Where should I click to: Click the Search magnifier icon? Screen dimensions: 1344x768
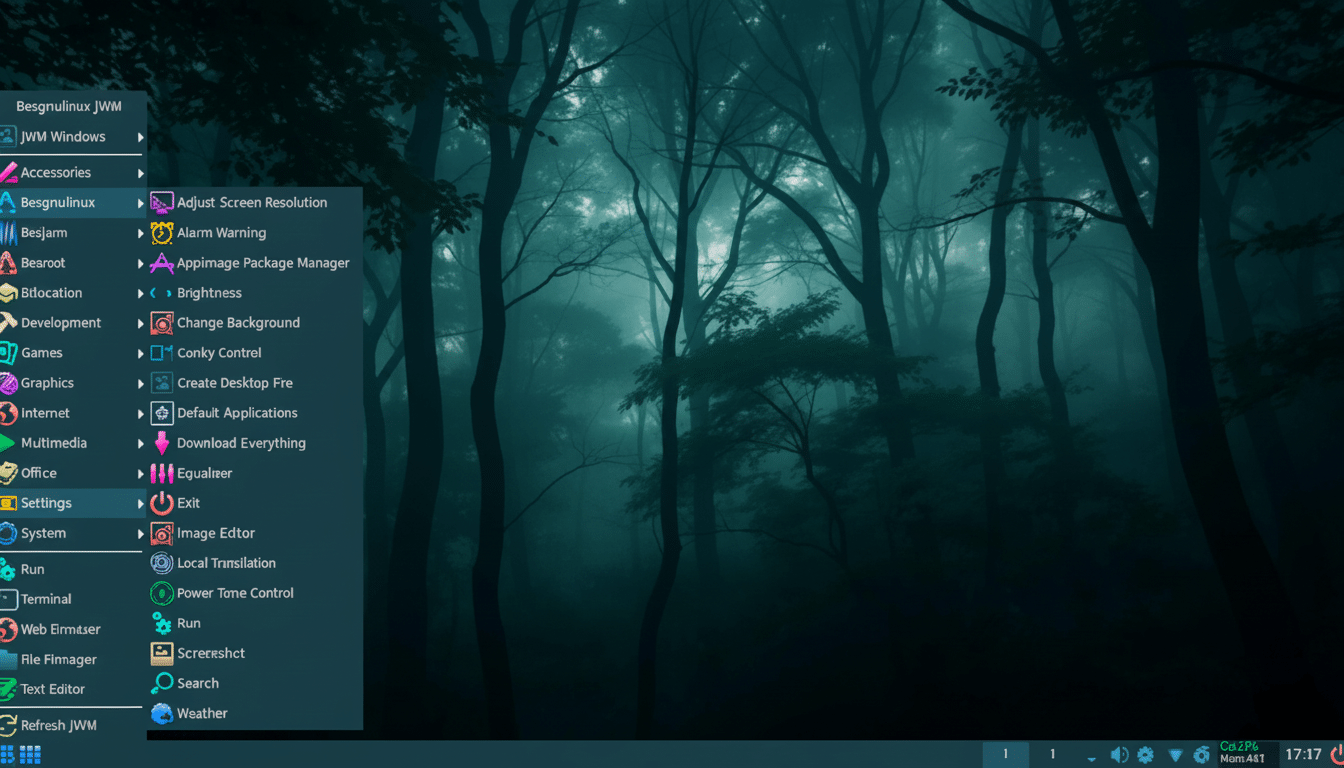click(161, 683)
